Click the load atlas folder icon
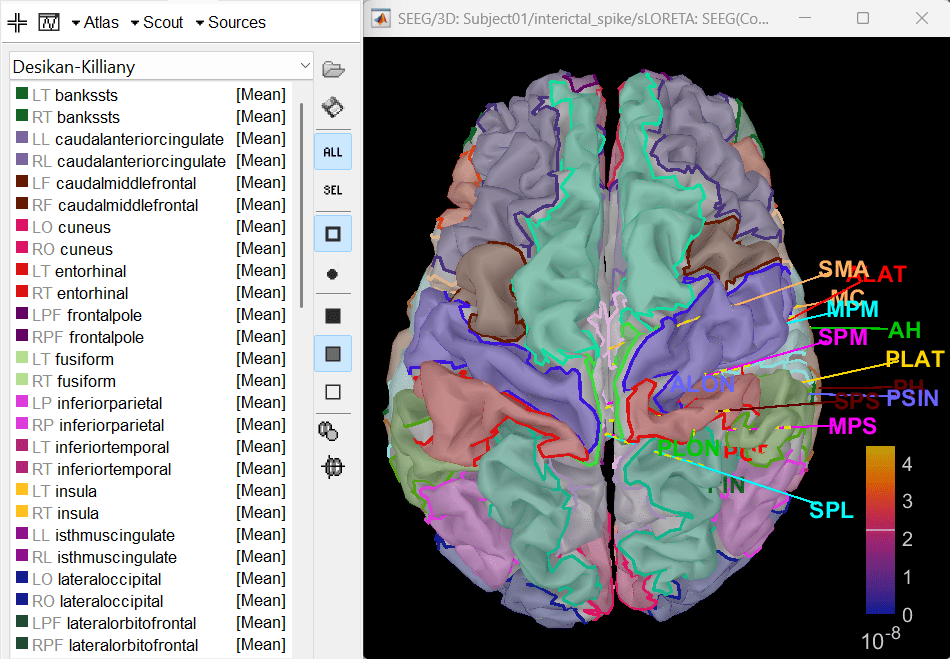Viewport: 950px width, 659px height. (x=333, y=69)
